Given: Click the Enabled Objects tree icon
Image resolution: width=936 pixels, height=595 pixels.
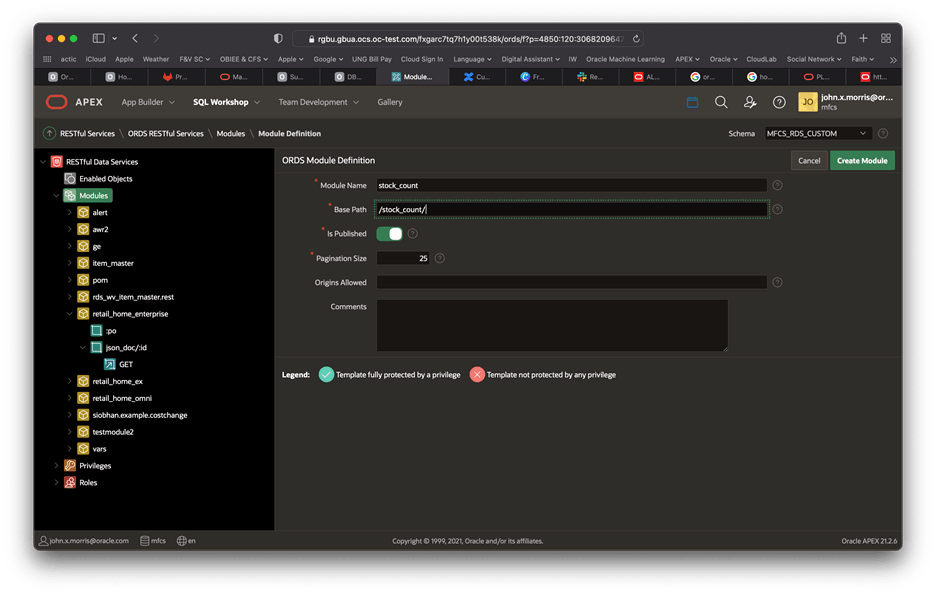Looking at the screenshot, I should click(70, 178).
